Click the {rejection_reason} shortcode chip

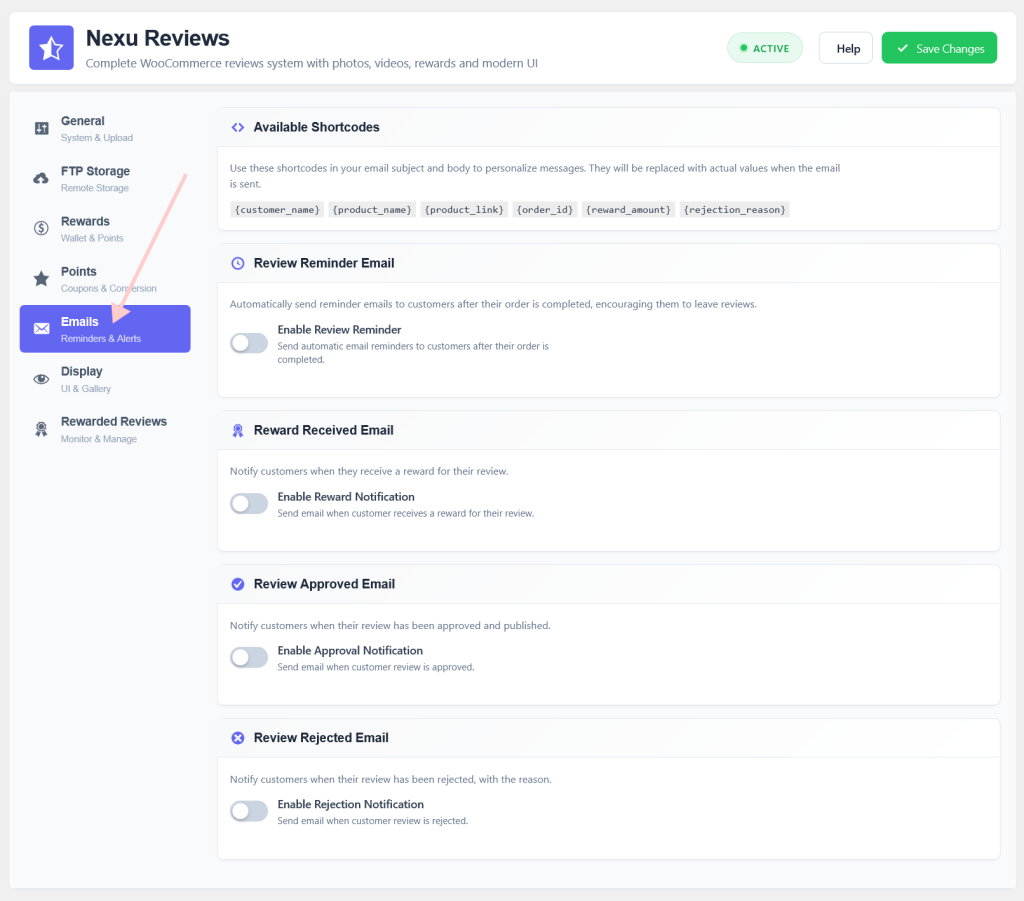click(x=735, y=210)
